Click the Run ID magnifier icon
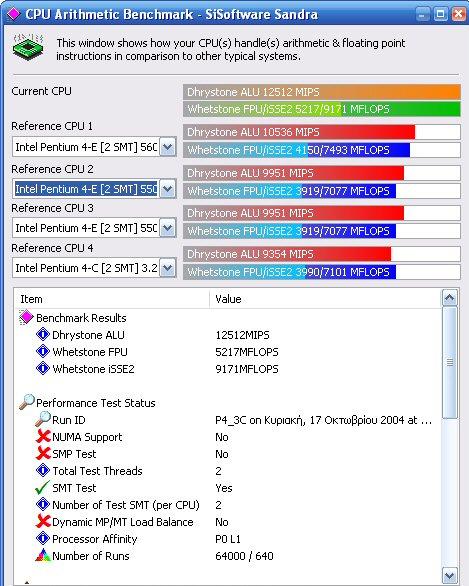The image size is (469, 586). [x=43, y=419]
